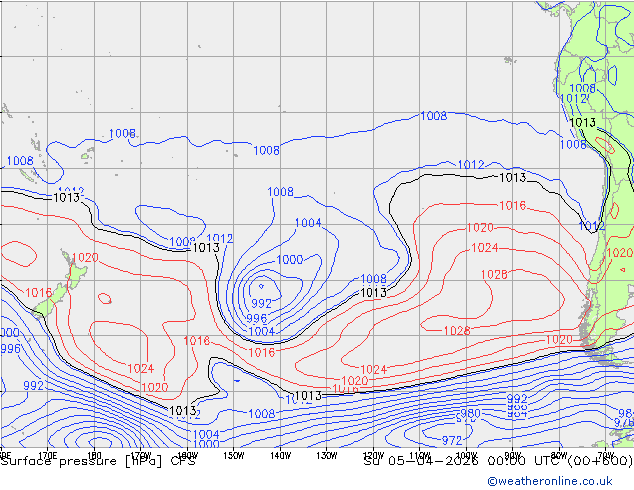The width and height of the screenshot is (634, 490).
Task: Click the 130W longitude label
Action: [327, 456]
